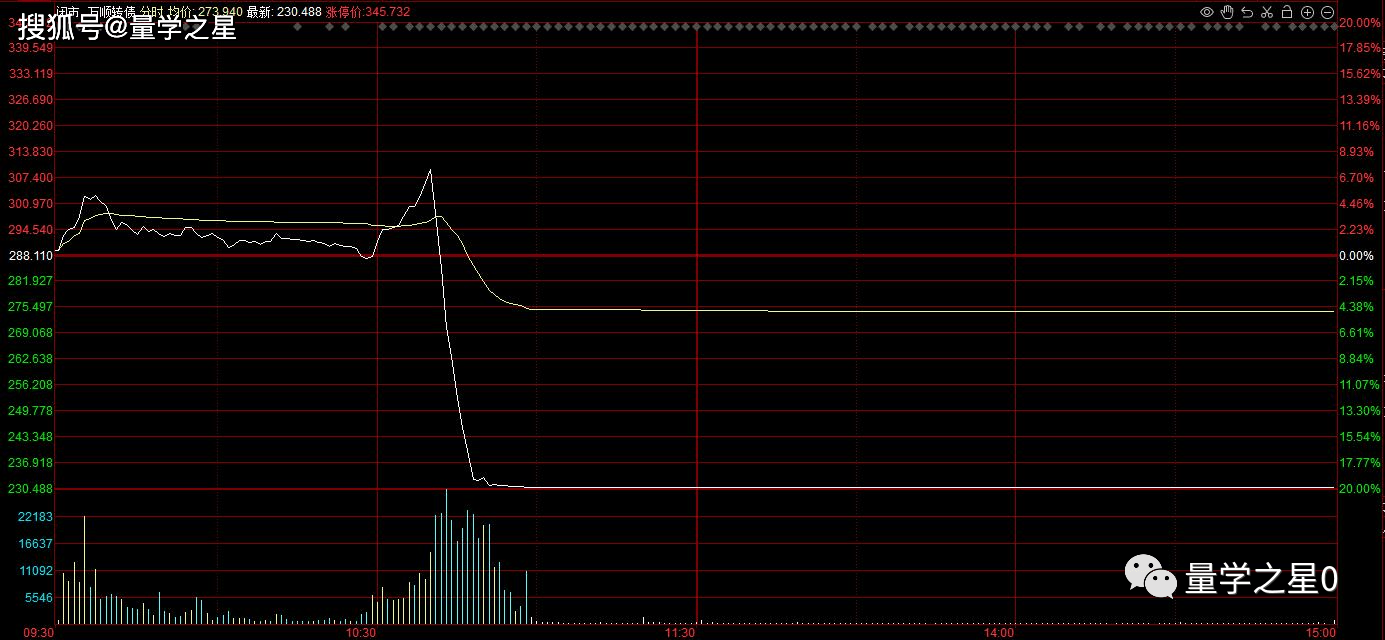Click the 20.00% green bottom percentage label

click(1360, 489)
